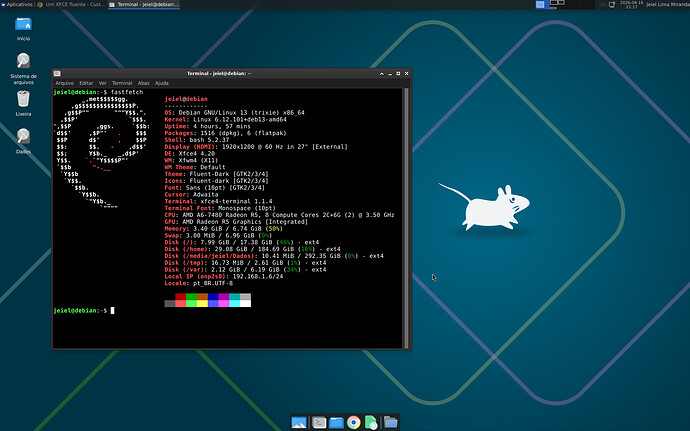The image size is (690, 431).
Task: Select the Terminal window button in the taskbar
Action: coord(144,4)
